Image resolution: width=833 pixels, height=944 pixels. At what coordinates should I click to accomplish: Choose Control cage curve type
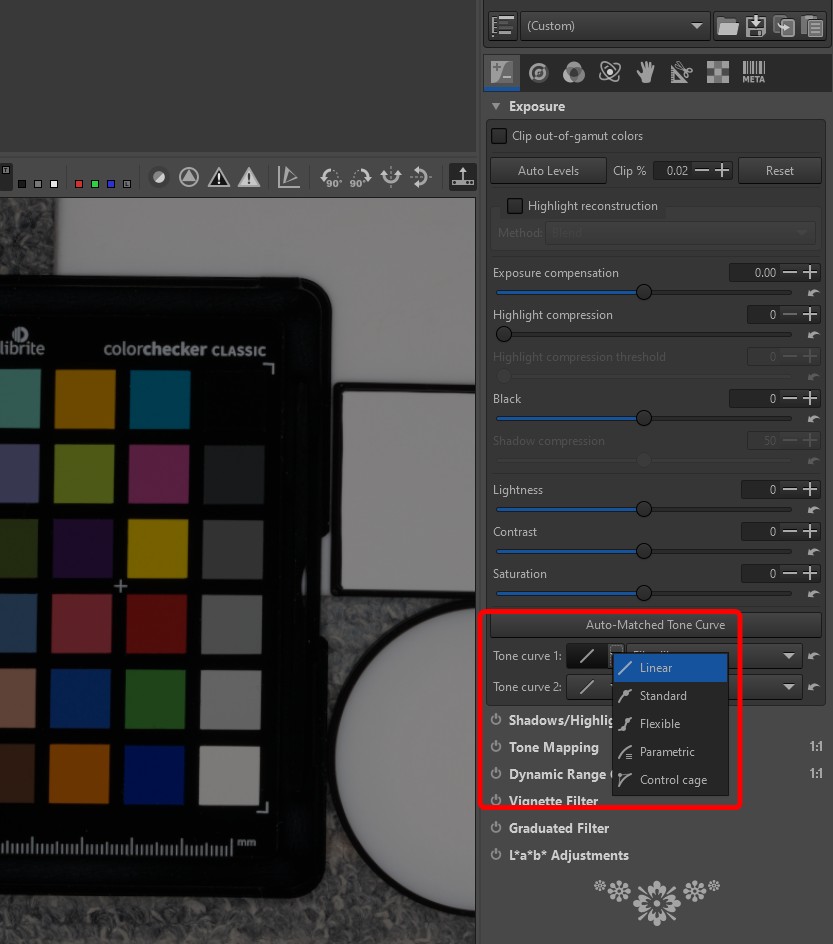[x=673, y=780]
